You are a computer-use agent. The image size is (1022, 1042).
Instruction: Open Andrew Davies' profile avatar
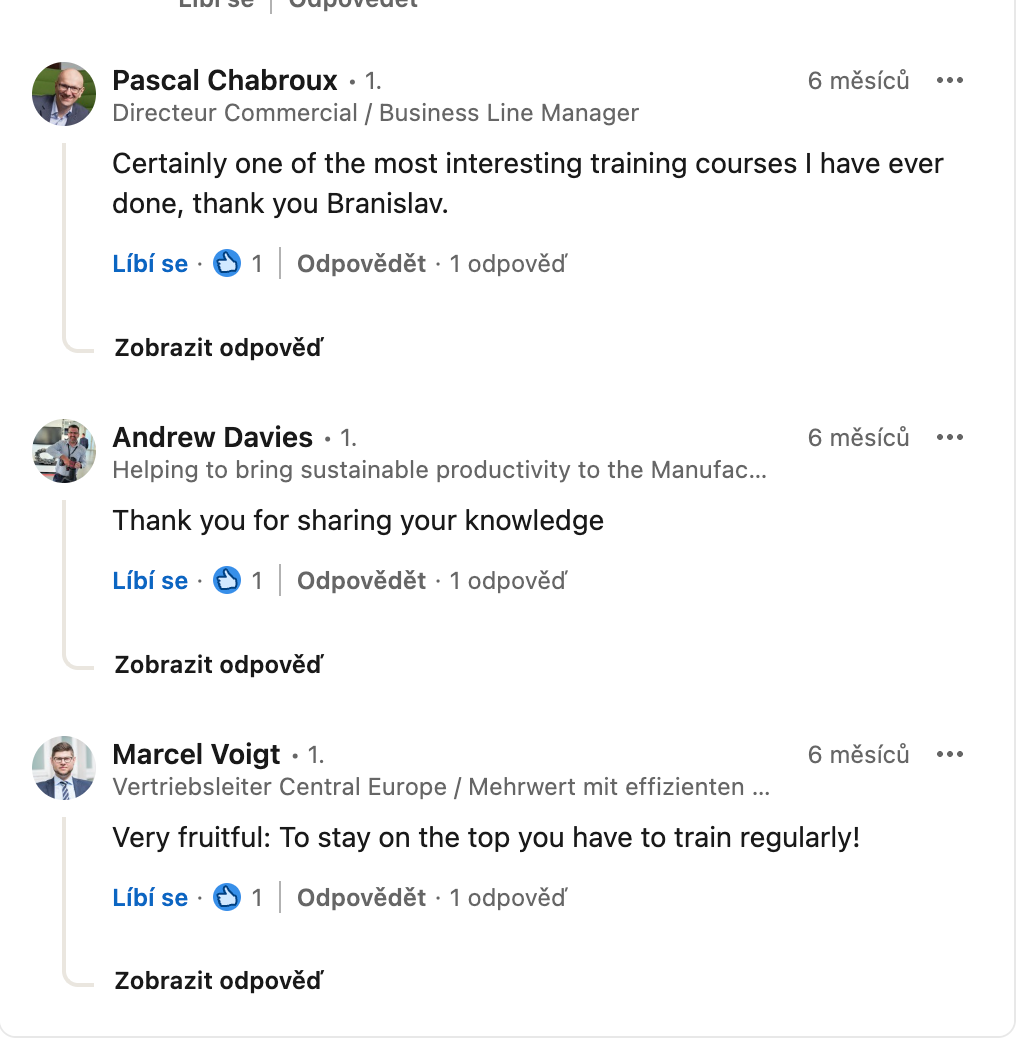pos(64,451)
